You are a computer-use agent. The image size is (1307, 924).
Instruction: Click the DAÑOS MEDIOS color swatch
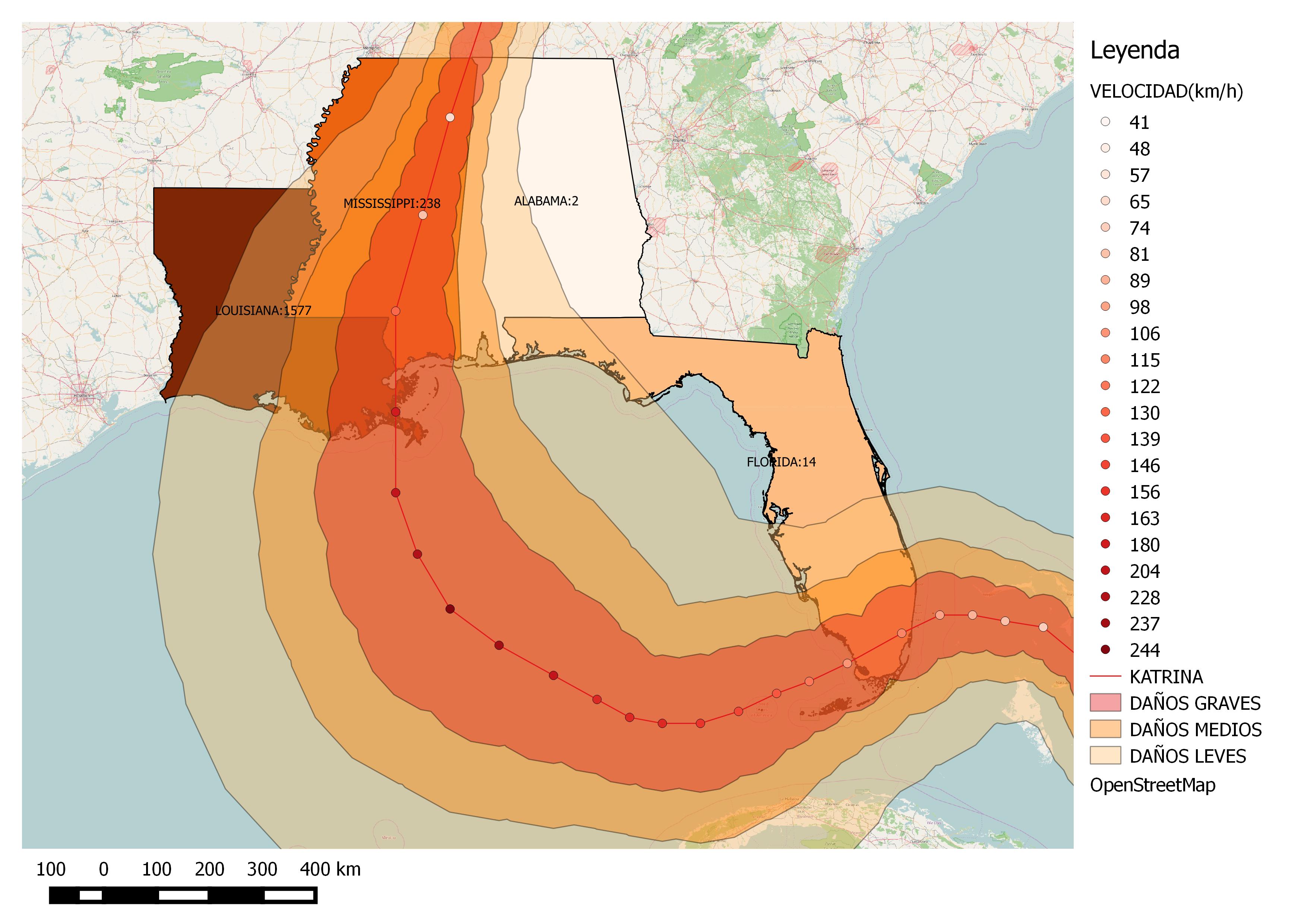[1105, 729]
